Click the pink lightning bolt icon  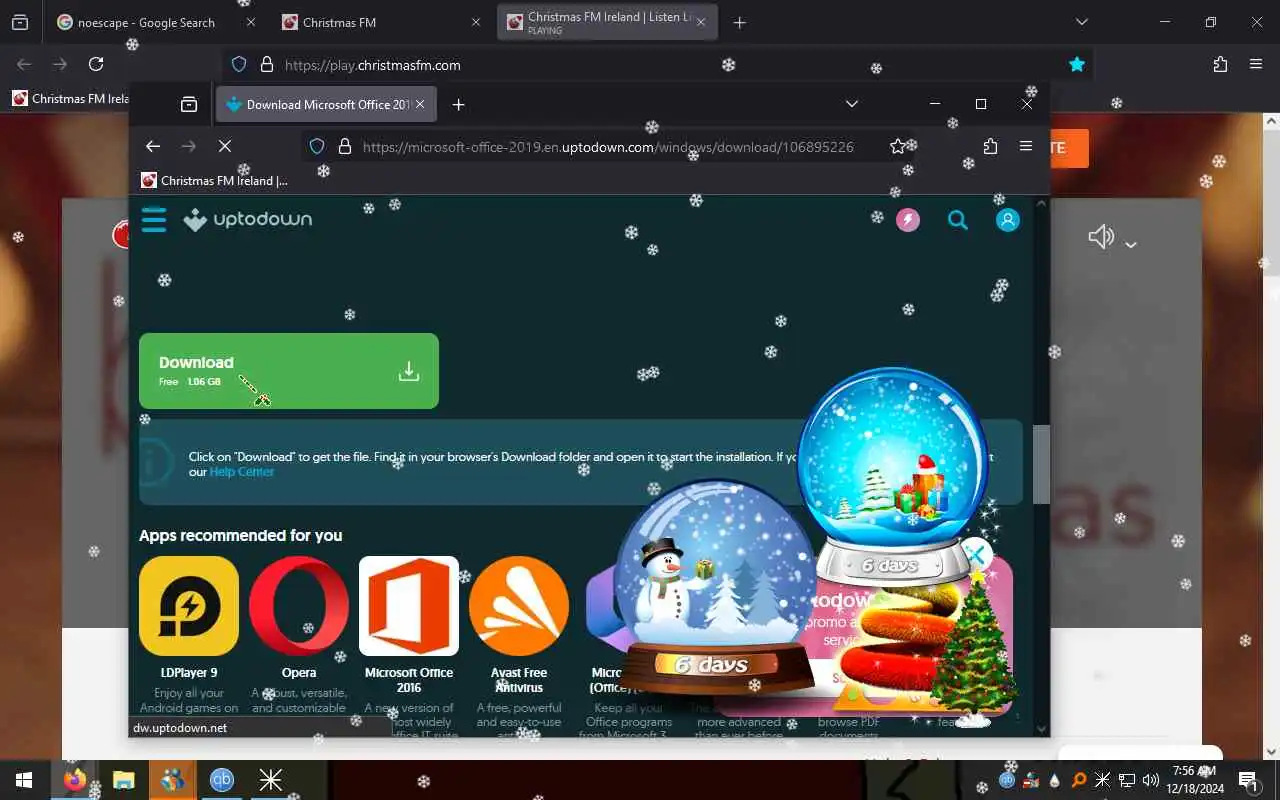point(908,220)
